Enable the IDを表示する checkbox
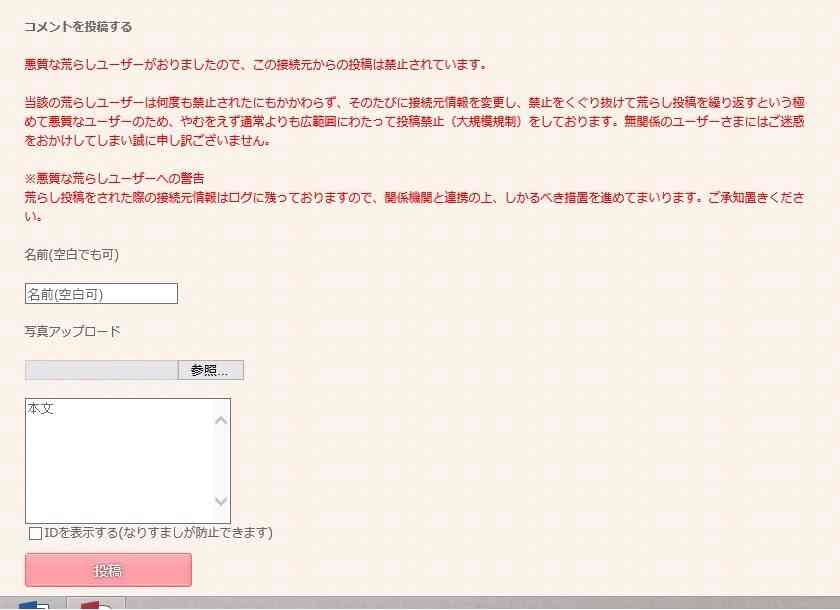Screen dimensions: 840x610 (x=35, y=533)
